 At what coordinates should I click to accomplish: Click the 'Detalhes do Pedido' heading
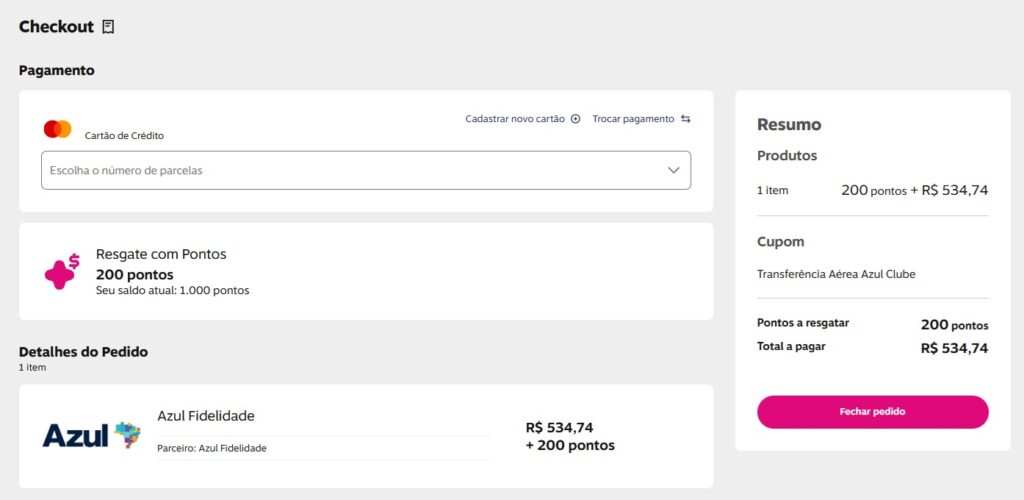[x=83, y=352]
